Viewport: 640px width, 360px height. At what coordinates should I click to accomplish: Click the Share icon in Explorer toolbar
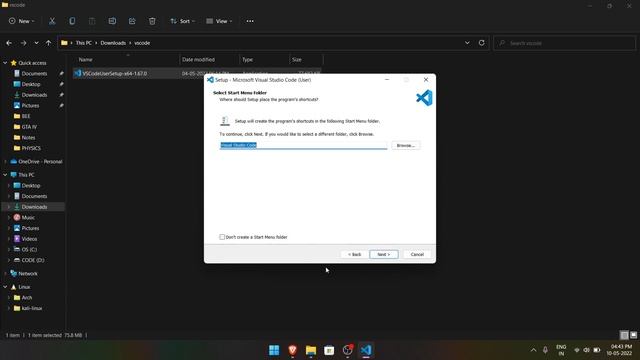tap(132, 21)
